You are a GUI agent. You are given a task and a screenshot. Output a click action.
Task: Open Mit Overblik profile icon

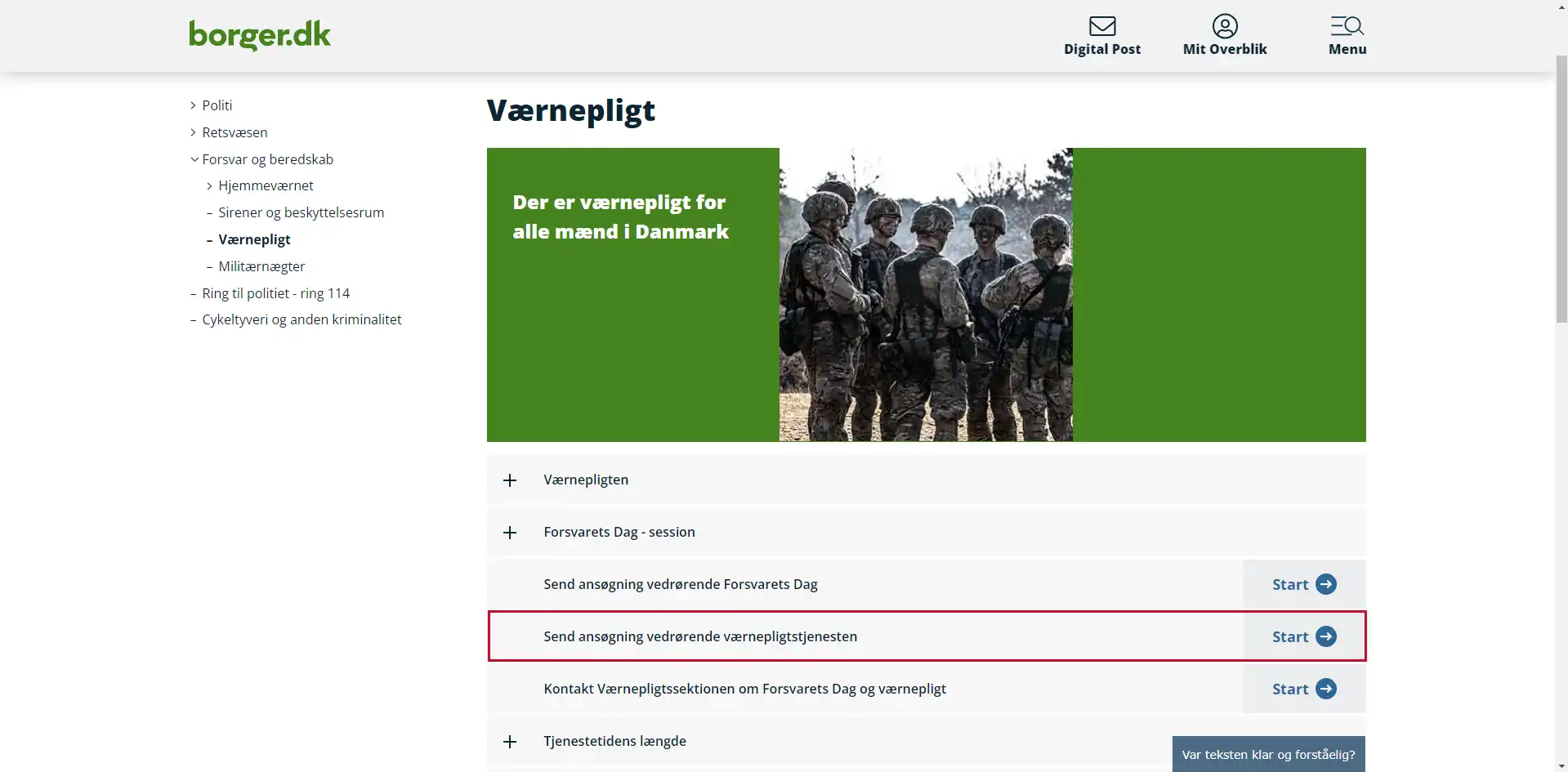point(1224,26)
